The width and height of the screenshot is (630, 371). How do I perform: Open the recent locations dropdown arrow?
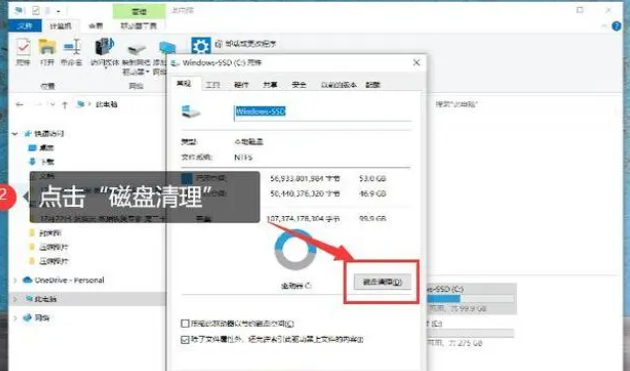[52, 105]
